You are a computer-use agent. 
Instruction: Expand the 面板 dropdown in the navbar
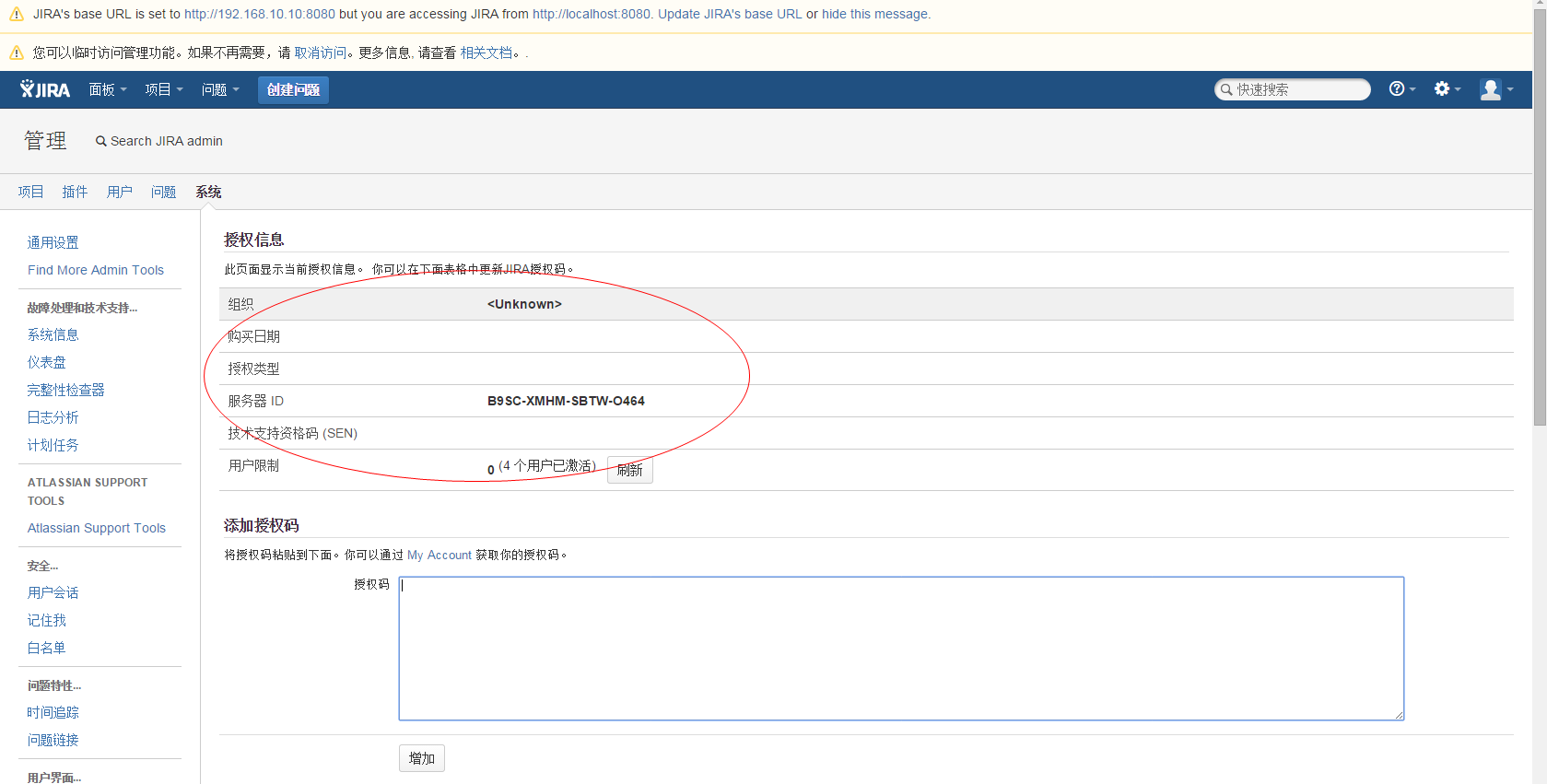pos(108,89)
